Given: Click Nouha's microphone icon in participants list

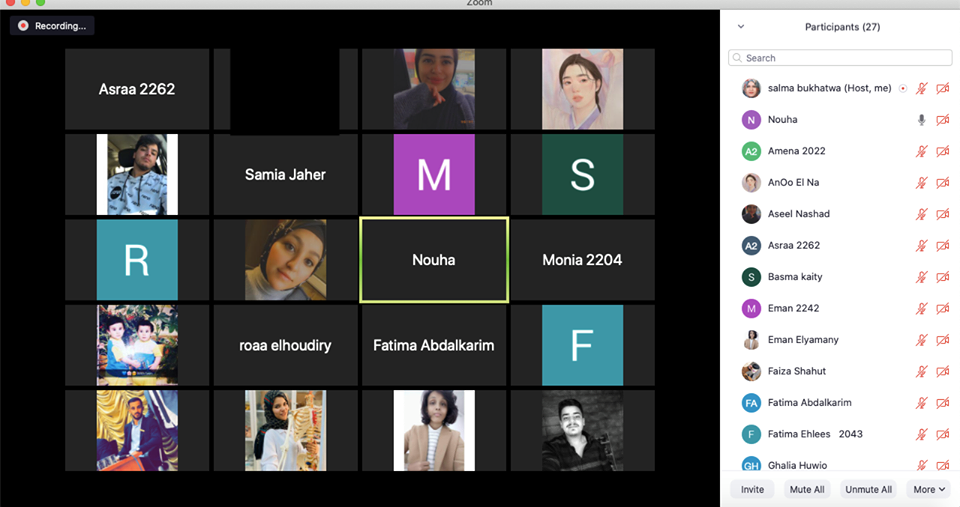Looking at the screenshot, I should (x=922, y=120).
